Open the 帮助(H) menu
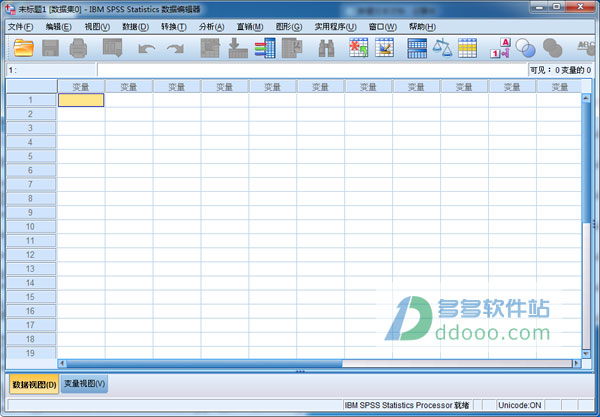Screen dimensions: 600x417 tap(422, 27)
